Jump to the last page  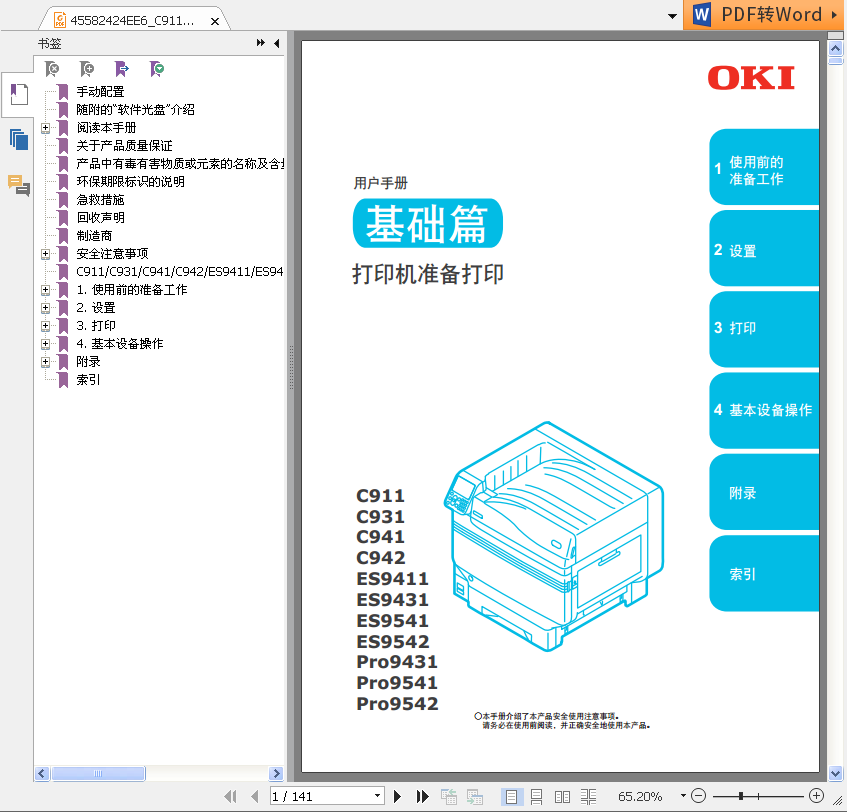[x=422, y=796]
